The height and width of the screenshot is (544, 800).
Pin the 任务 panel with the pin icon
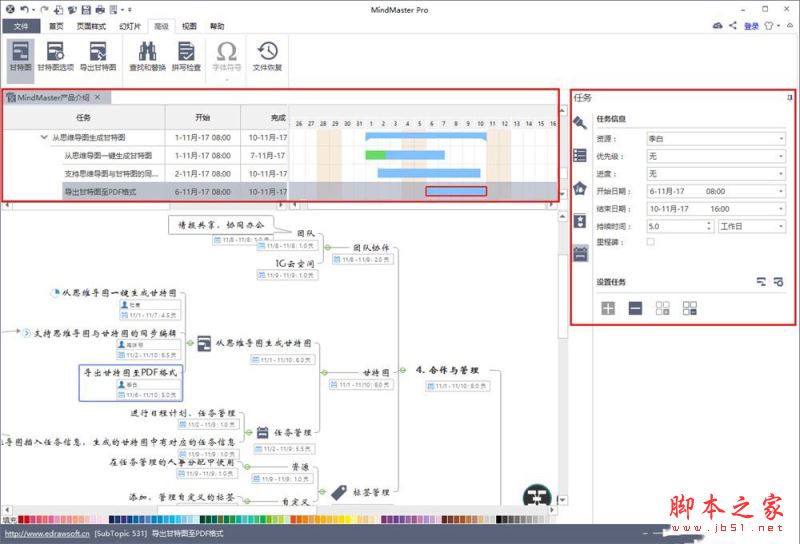(789, 97)
